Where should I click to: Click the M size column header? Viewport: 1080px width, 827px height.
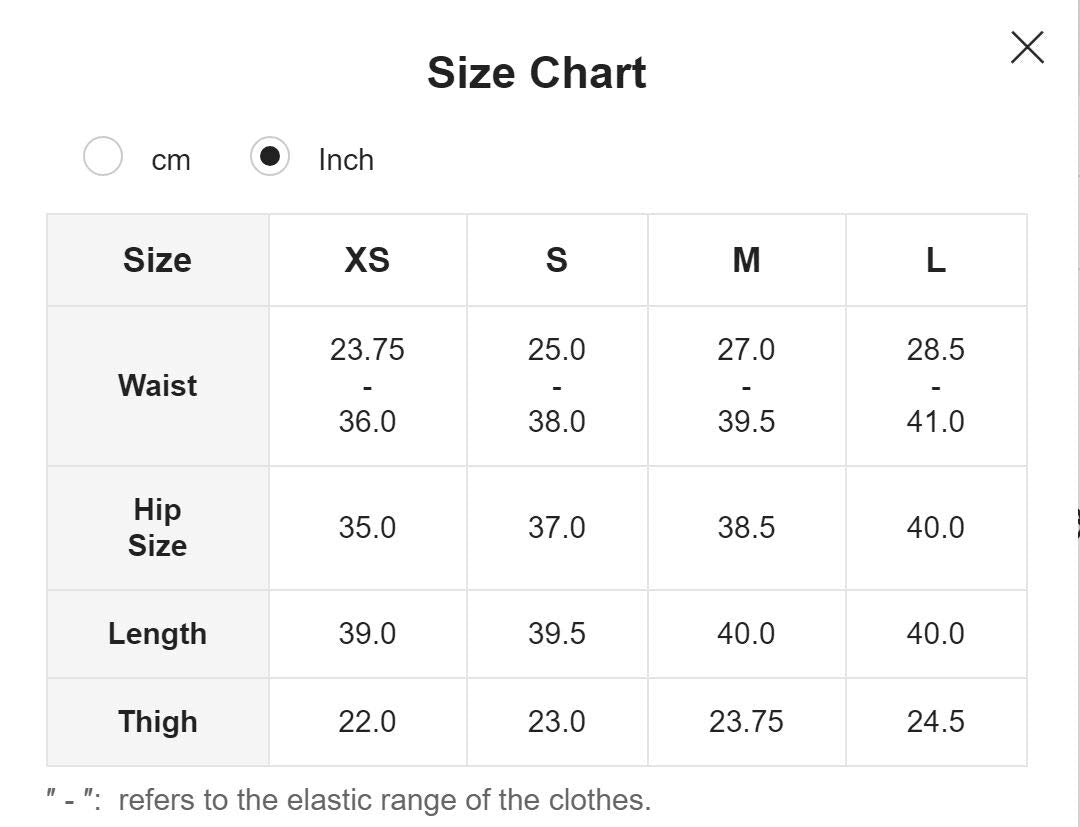coord(746,260)
